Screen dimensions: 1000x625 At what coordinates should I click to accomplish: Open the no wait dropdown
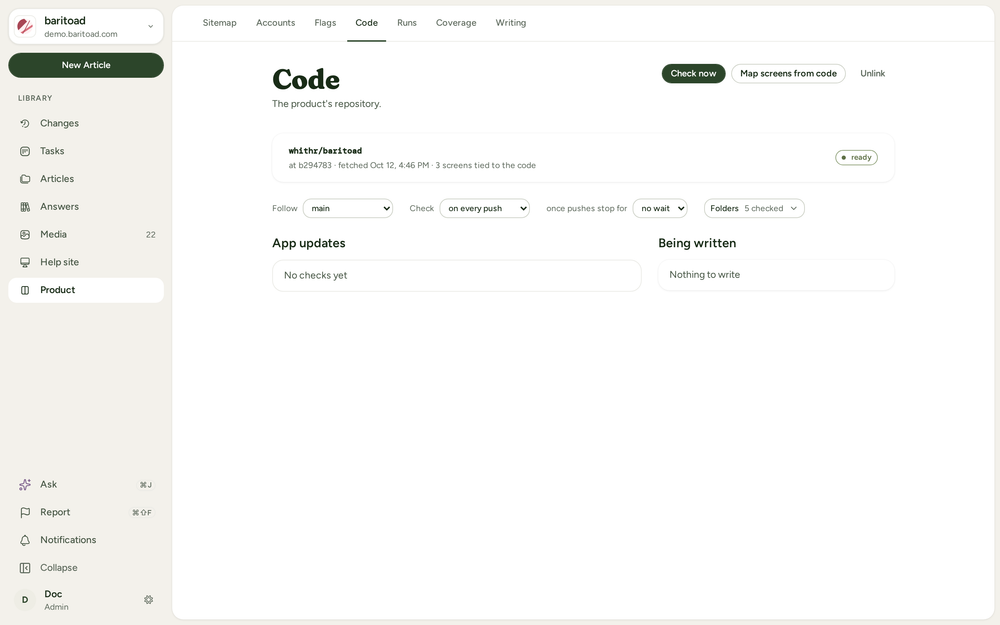pos(659,209)
